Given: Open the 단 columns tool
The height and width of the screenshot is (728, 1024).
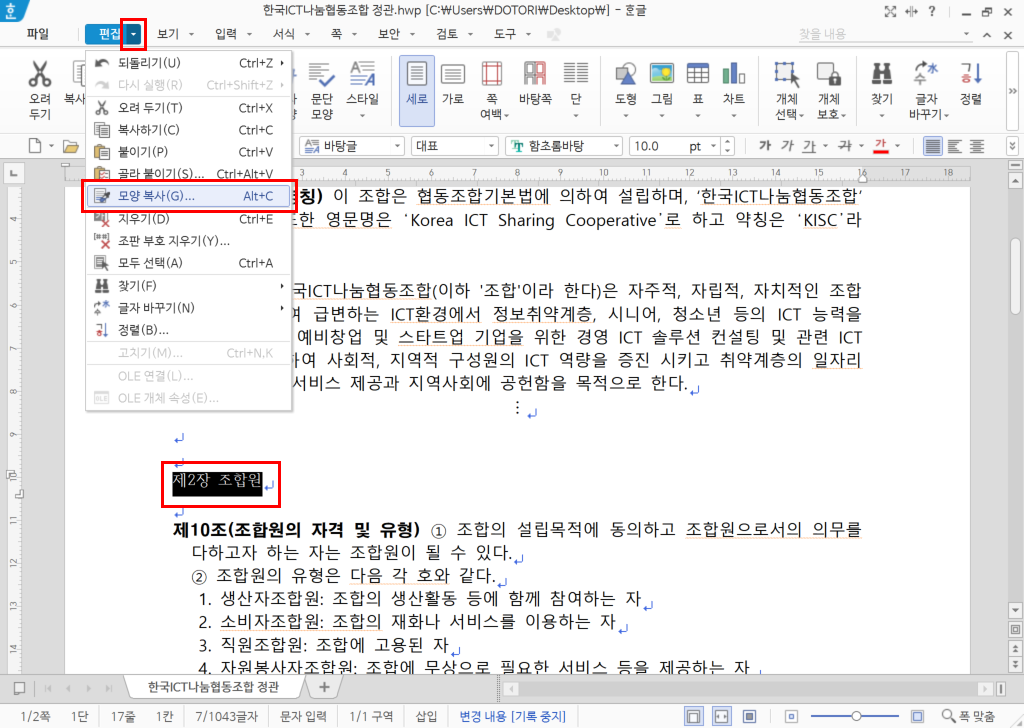Looking at the screenshot, I should 575,90.
